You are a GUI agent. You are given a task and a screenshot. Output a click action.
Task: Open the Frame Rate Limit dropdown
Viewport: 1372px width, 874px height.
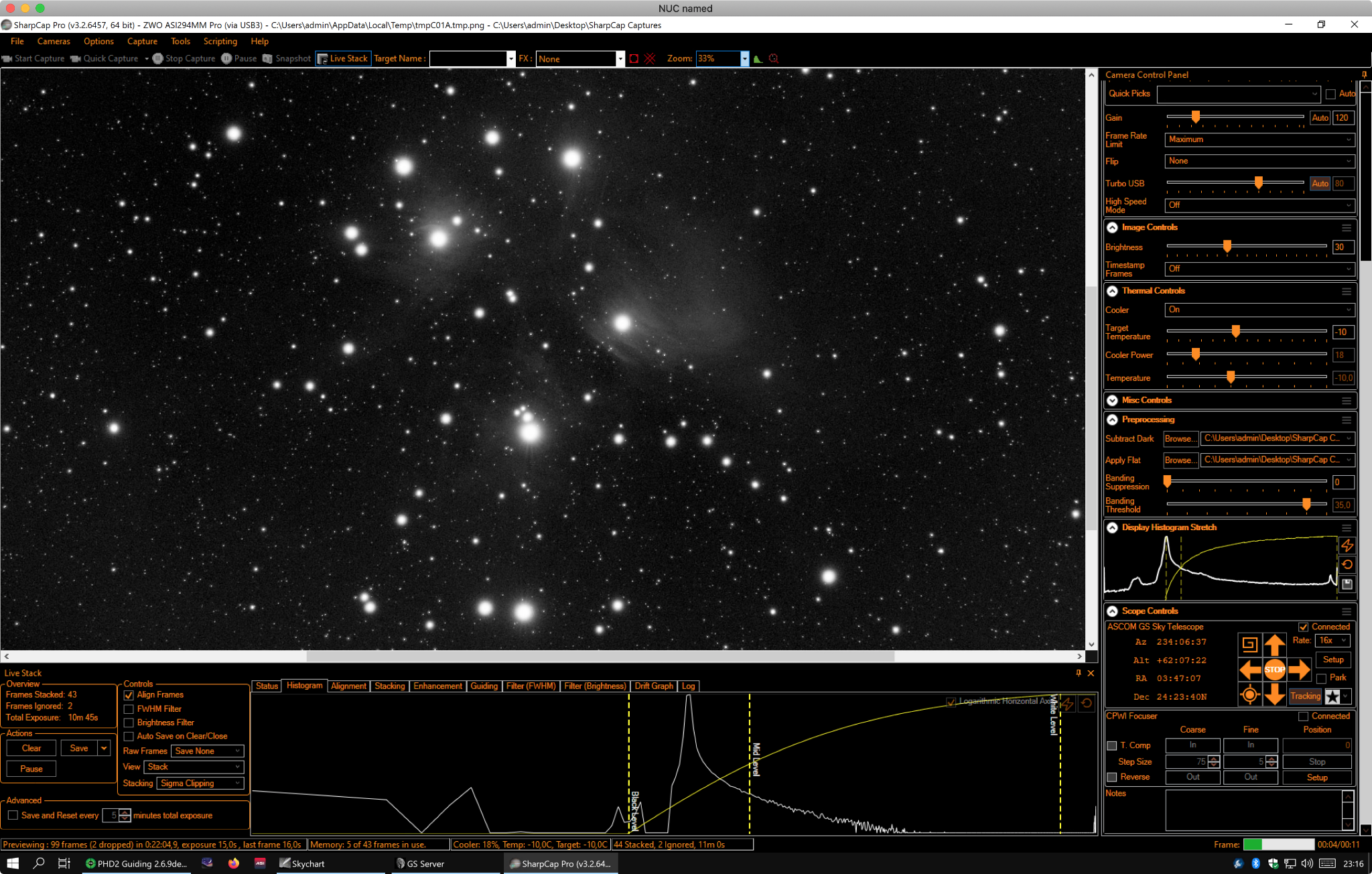coord(1259,139)
